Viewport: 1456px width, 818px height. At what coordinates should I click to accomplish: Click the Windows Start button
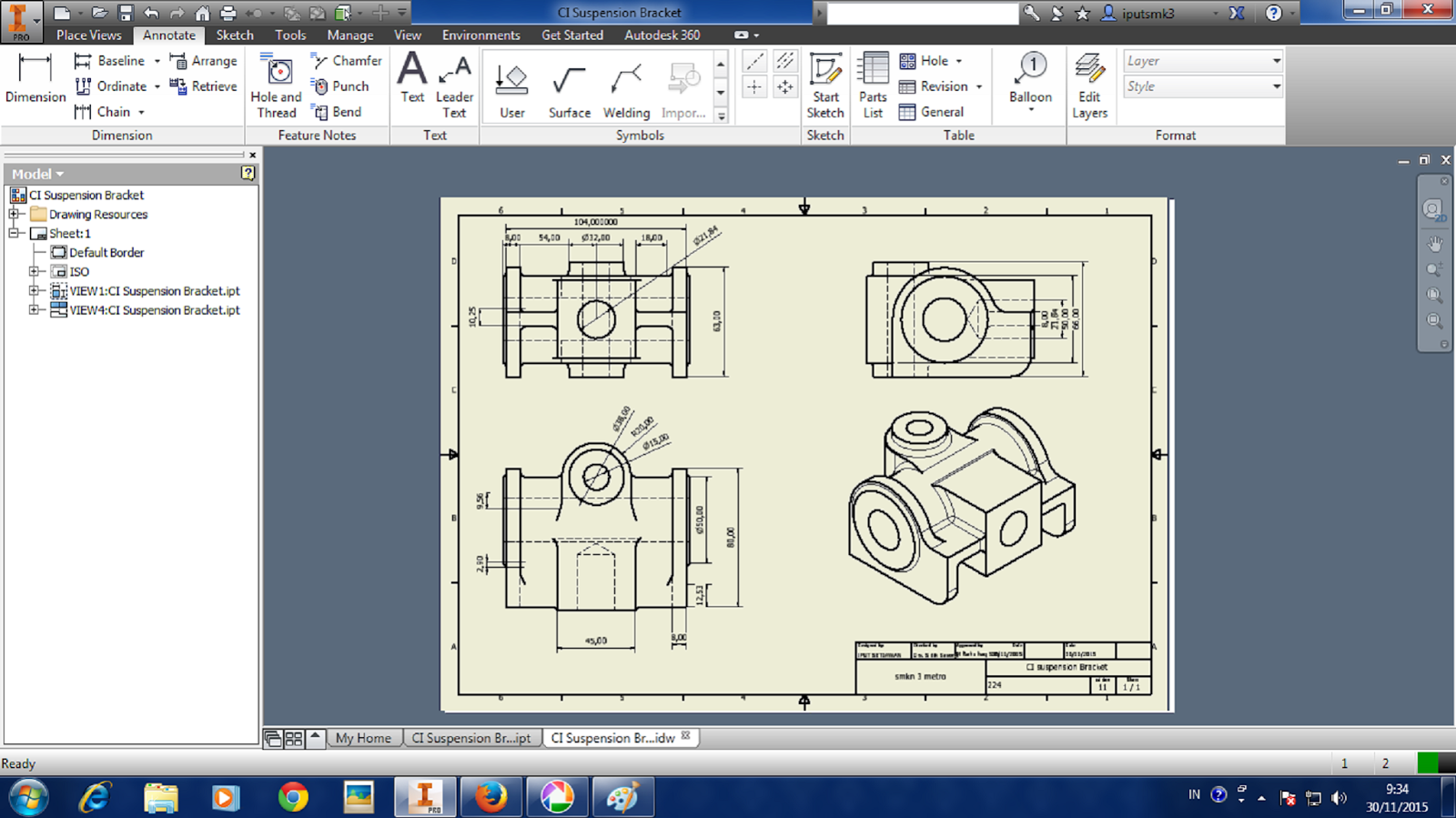click(29, 798)
